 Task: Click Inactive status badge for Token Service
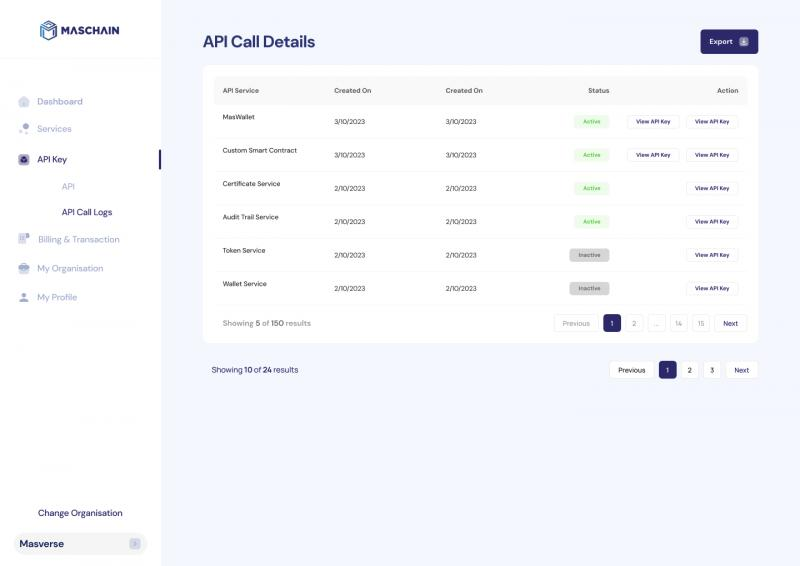[x=589, y=255]
